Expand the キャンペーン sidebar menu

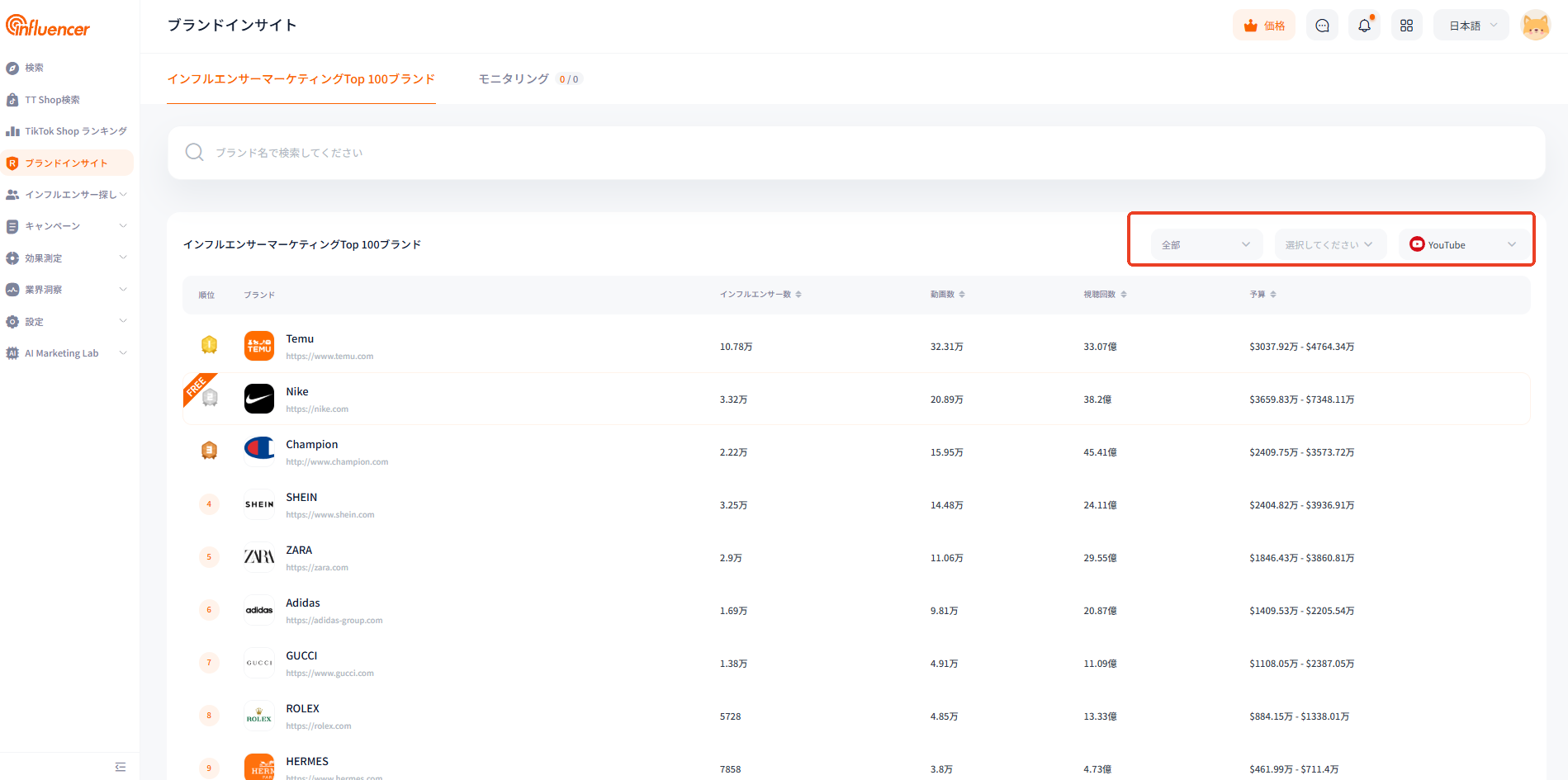click(66, 226)
